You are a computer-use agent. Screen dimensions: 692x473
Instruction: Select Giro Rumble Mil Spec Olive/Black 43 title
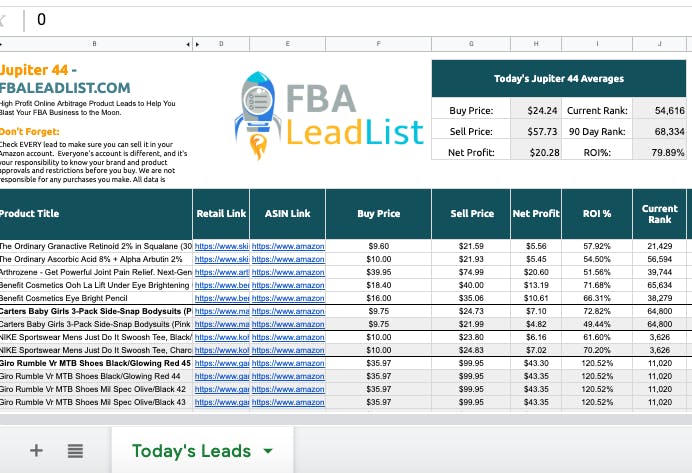[x=96, y=402]
